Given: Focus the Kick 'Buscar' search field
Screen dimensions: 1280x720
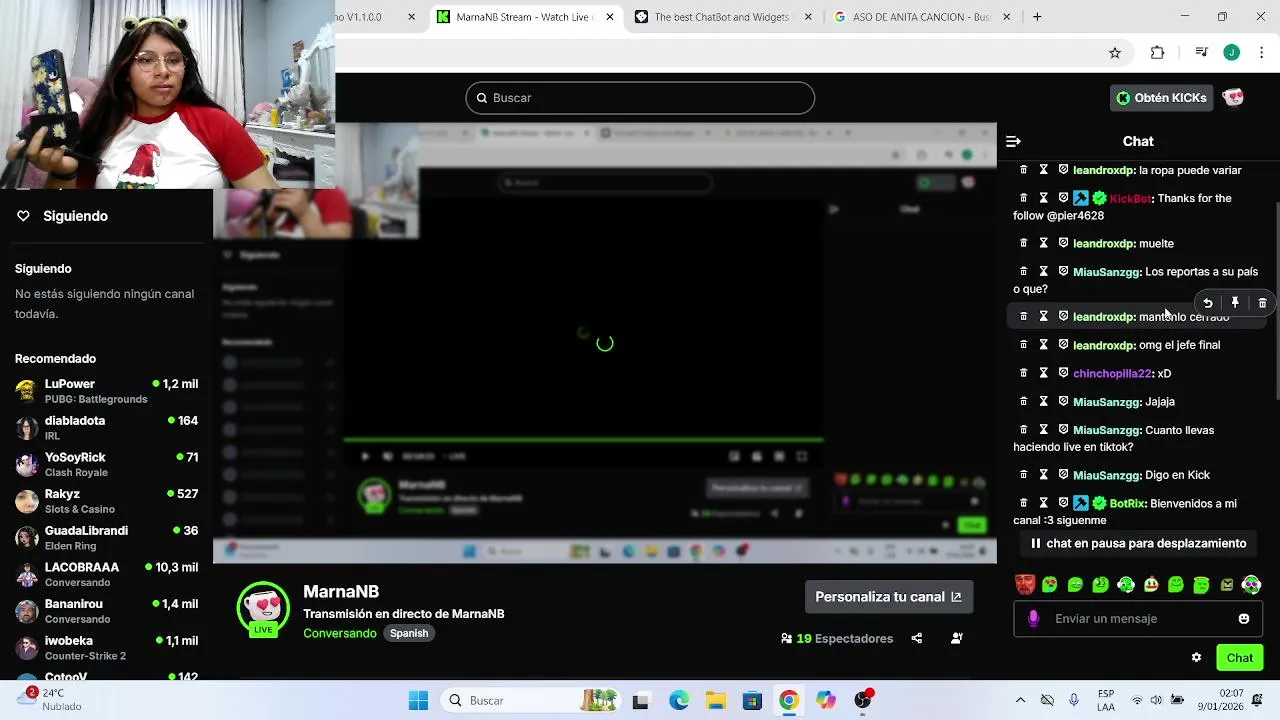Looking at the screenshot, I should pos(640,98).
